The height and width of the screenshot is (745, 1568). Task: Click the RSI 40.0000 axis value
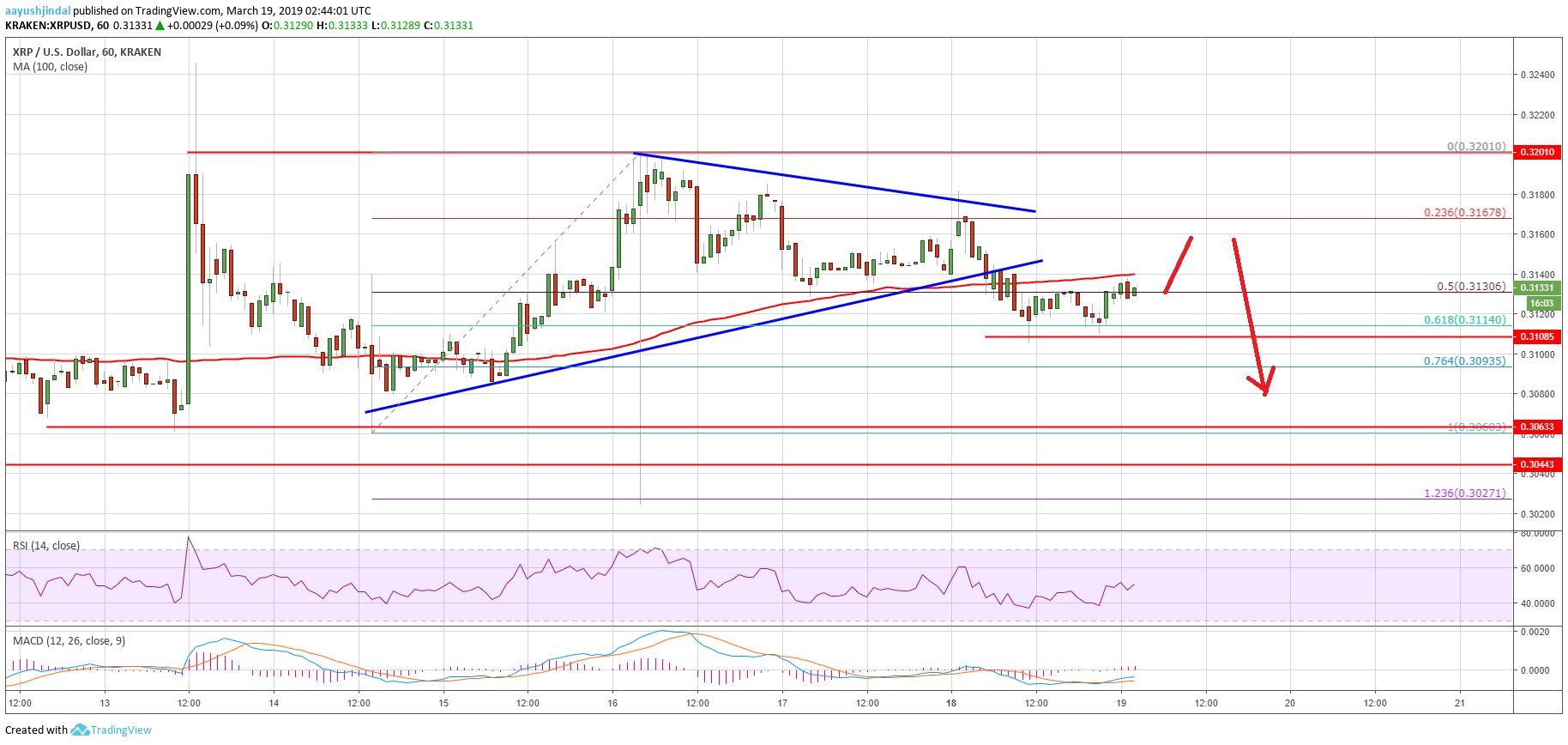[x=1537, y=603]
